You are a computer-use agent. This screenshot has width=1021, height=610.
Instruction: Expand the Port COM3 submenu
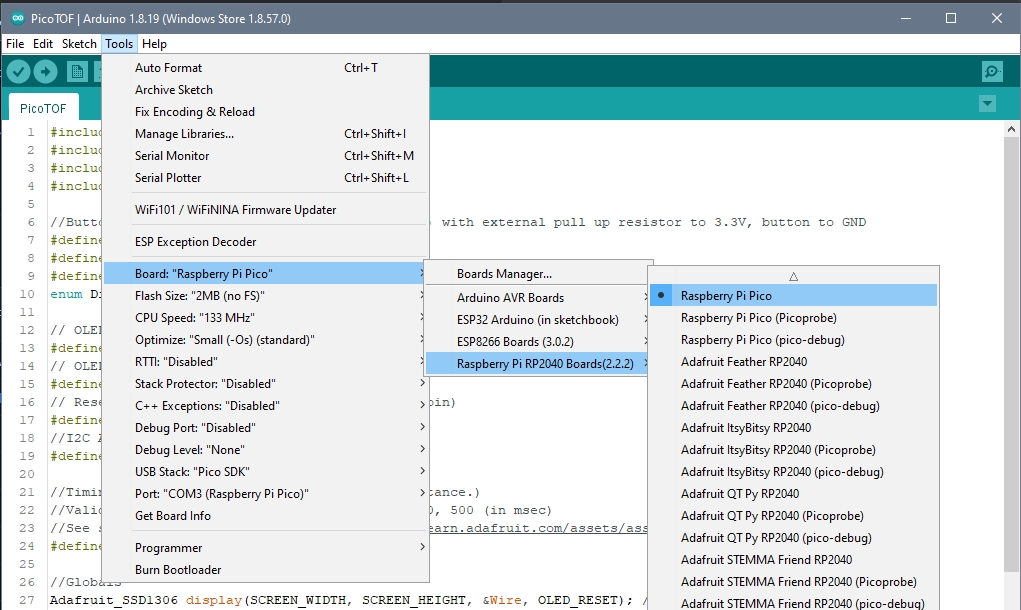[x=266, y=494]
